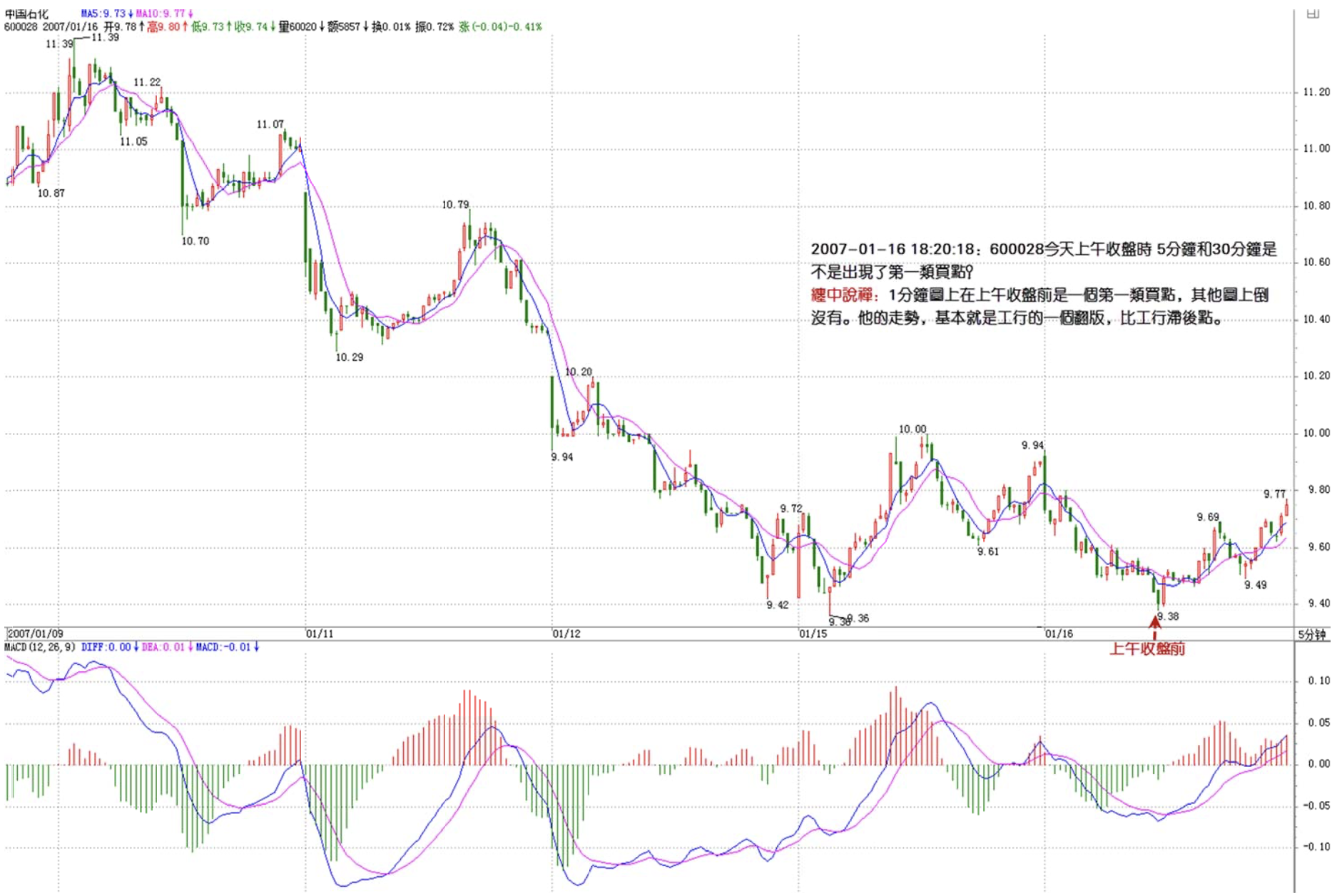Open MACD(12,26,9) indicator parameters

[x=40, y=647]
